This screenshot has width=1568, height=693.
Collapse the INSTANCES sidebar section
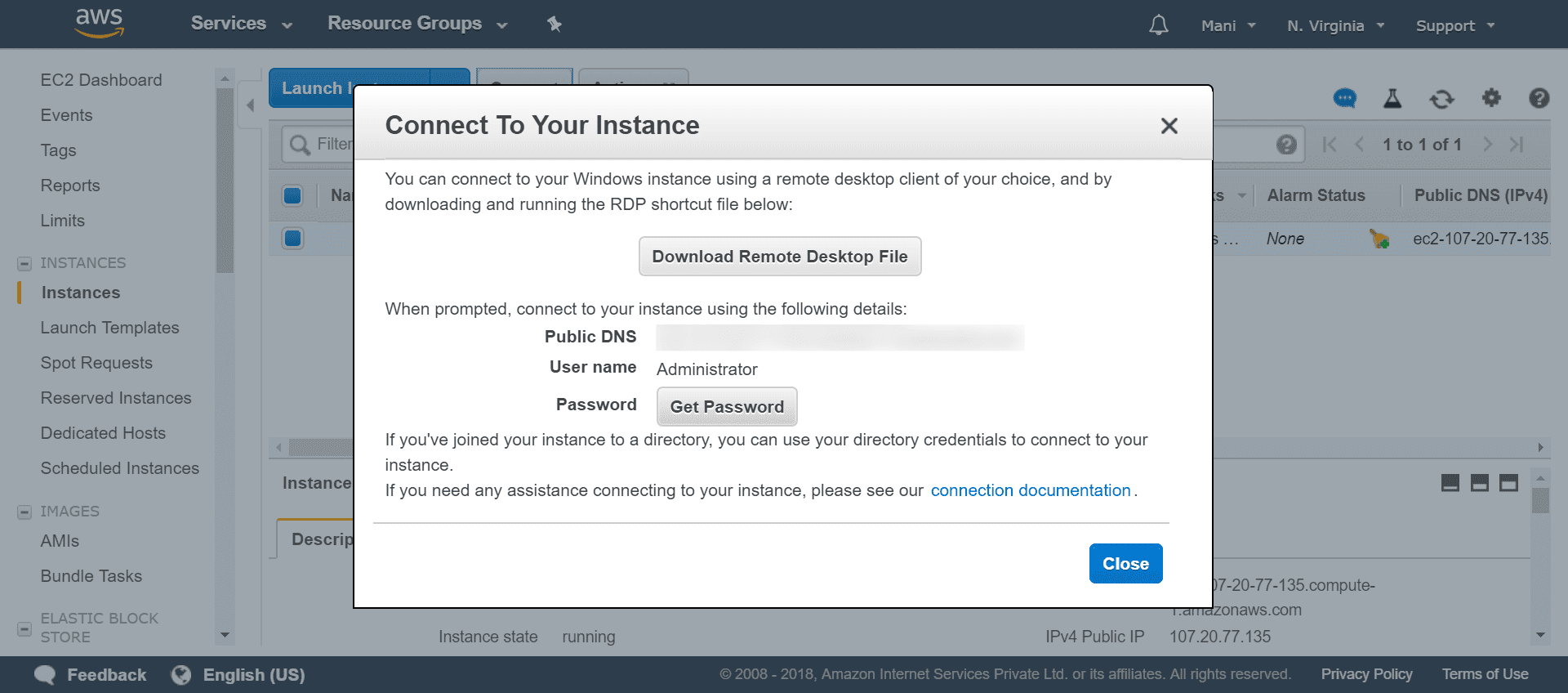24,263
